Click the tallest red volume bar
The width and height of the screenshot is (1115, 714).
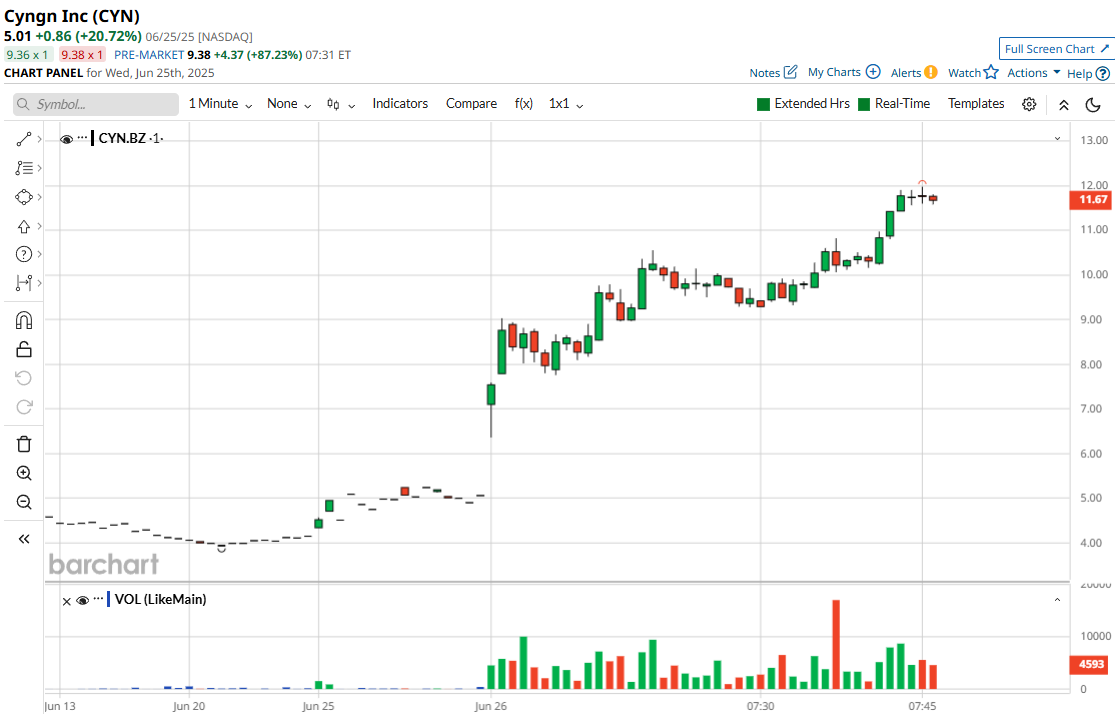[836, 644]
